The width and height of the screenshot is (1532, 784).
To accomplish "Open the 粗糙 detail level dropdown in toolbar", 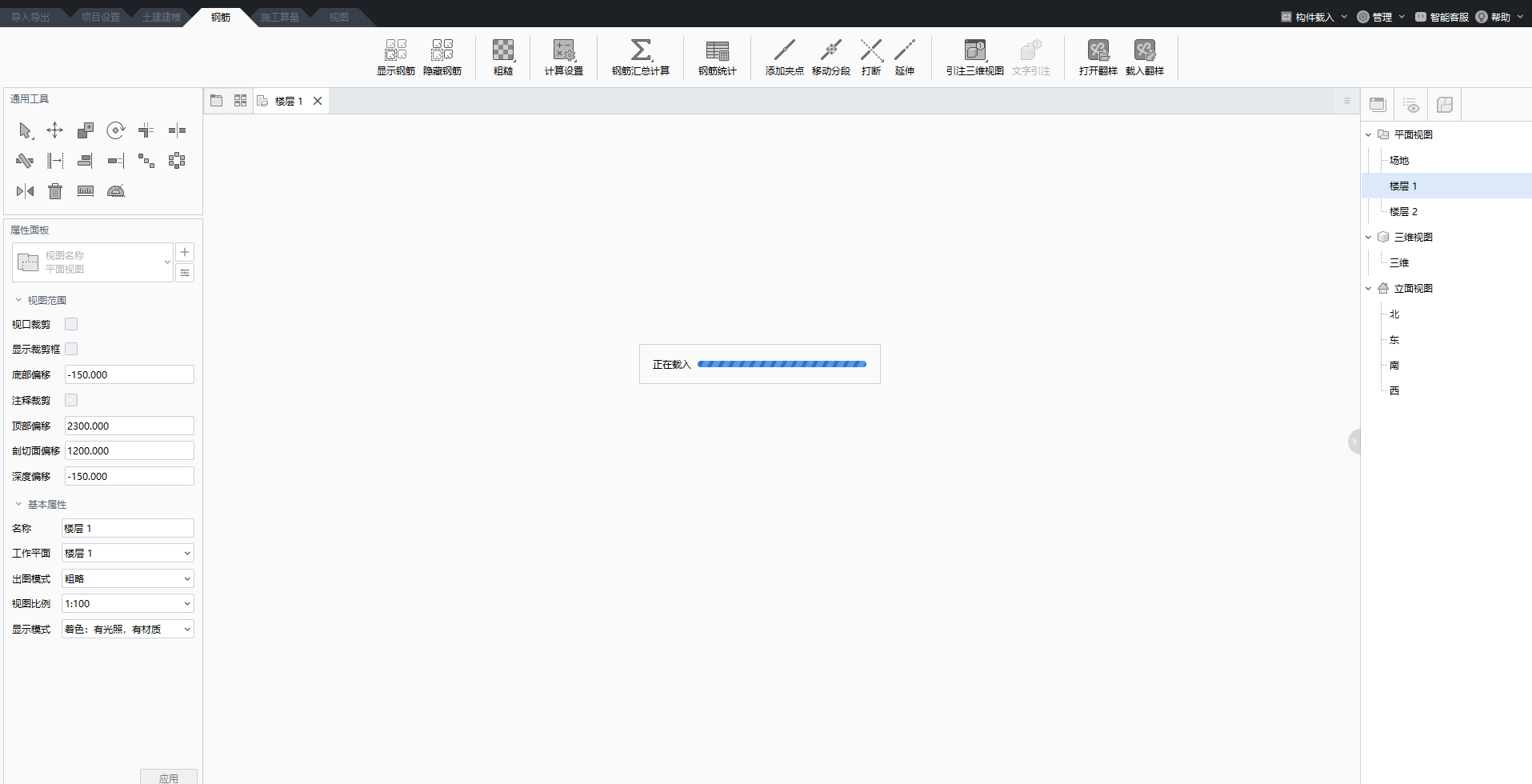I will tap(503, 58).
